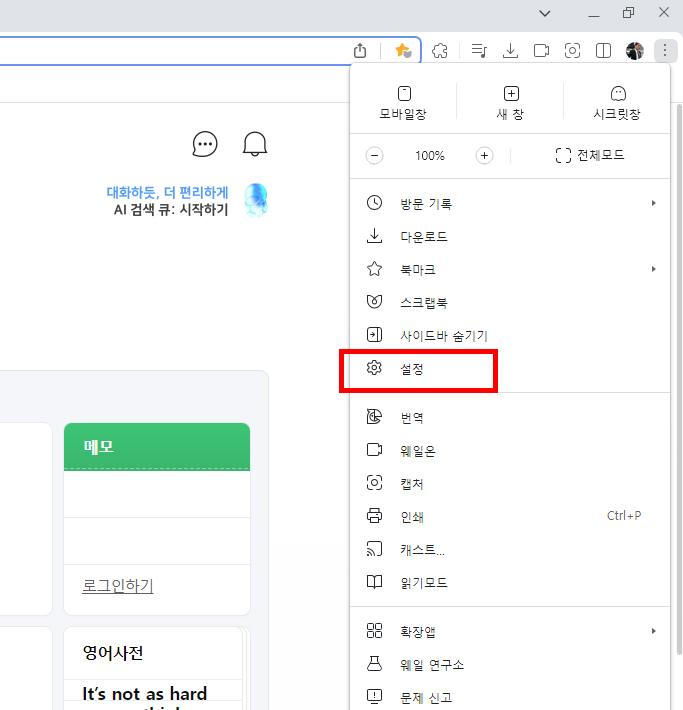Click the book icon beside 읽기모드

pos(374,582)
